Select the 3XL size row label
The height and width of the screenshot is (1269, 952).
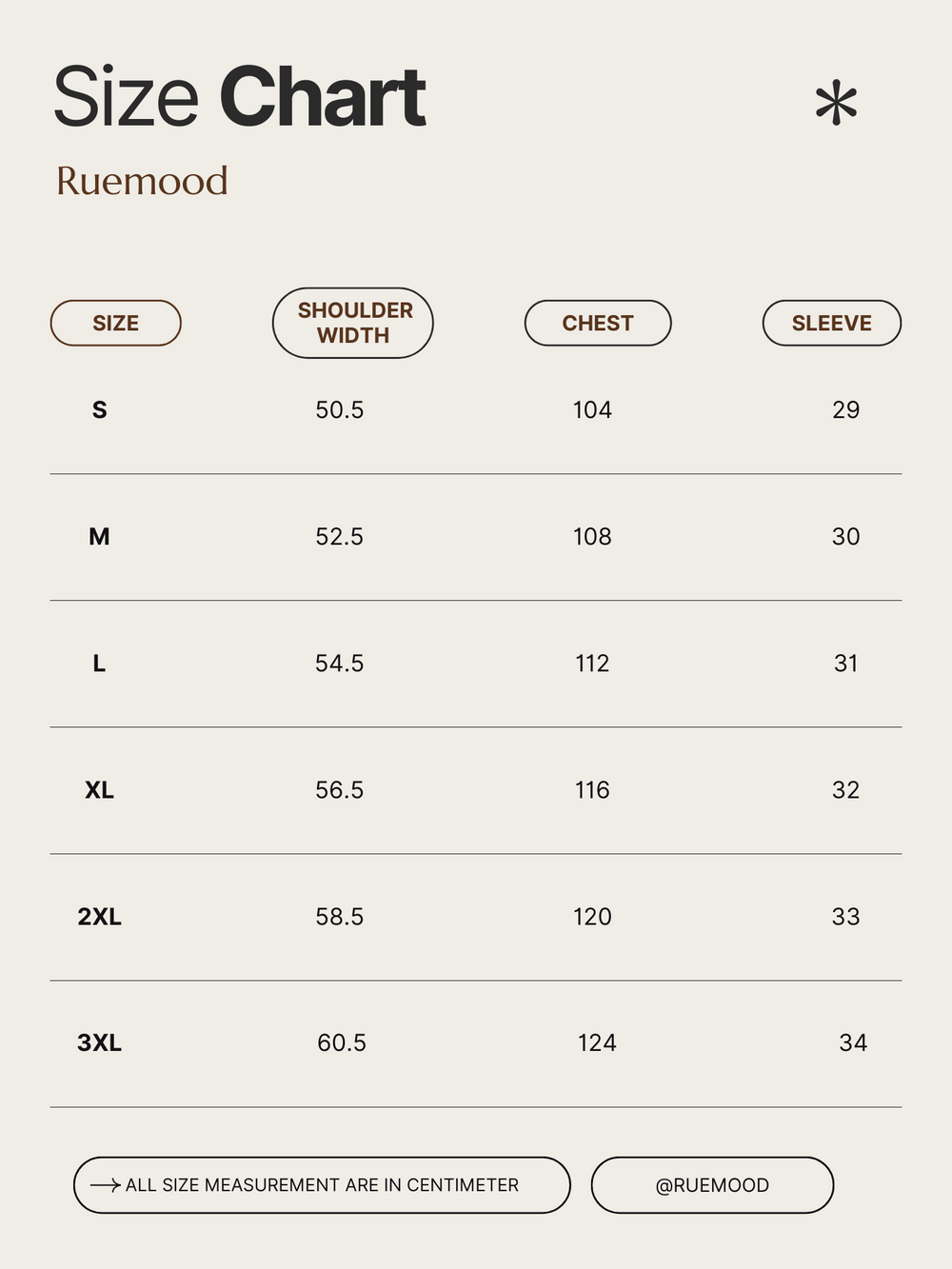point(99,1043)
